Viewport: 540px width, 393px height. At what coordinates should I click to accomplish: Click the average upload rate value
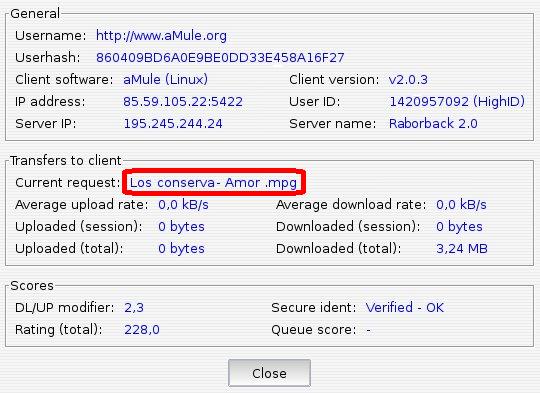(183, 205)
